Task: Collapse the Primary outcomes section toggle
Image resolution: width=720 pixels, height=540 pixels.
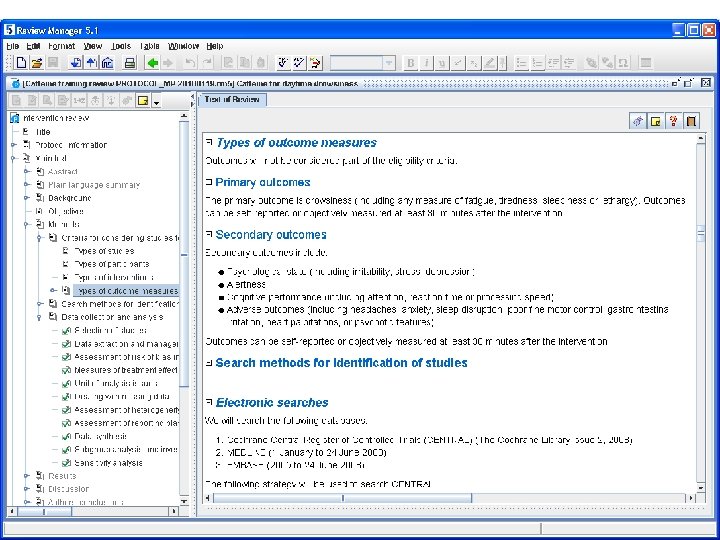Action: tap(209, 182)
